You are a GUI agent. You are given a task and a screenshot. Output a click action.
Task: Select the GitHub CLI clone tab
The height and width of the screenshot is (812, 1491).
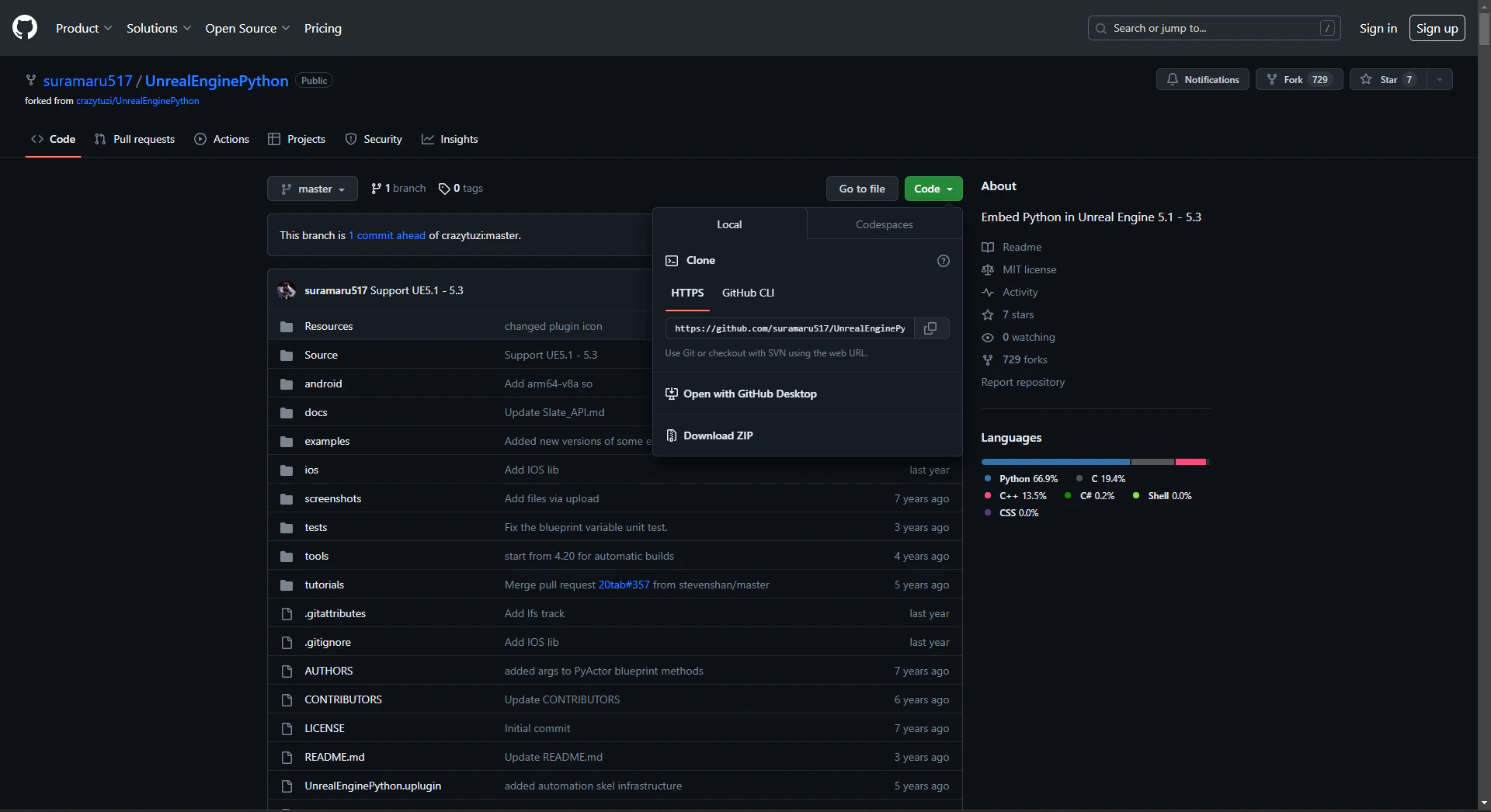(748, 293)
